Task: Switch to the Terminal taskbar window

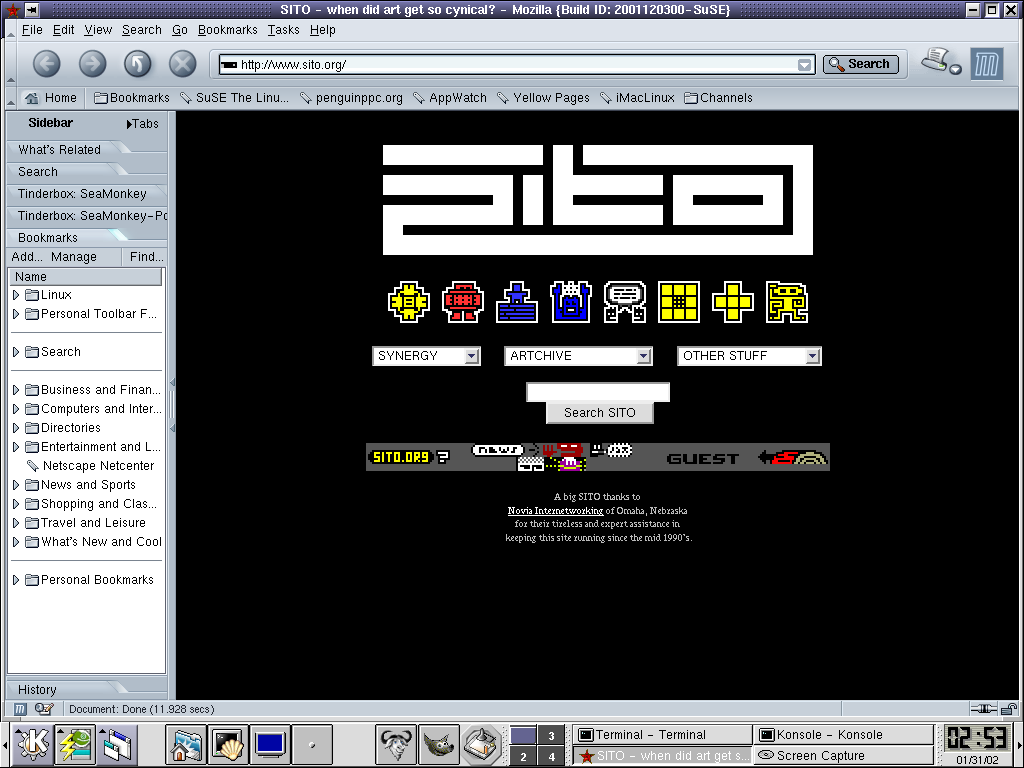Action: (x=662, y=735)
